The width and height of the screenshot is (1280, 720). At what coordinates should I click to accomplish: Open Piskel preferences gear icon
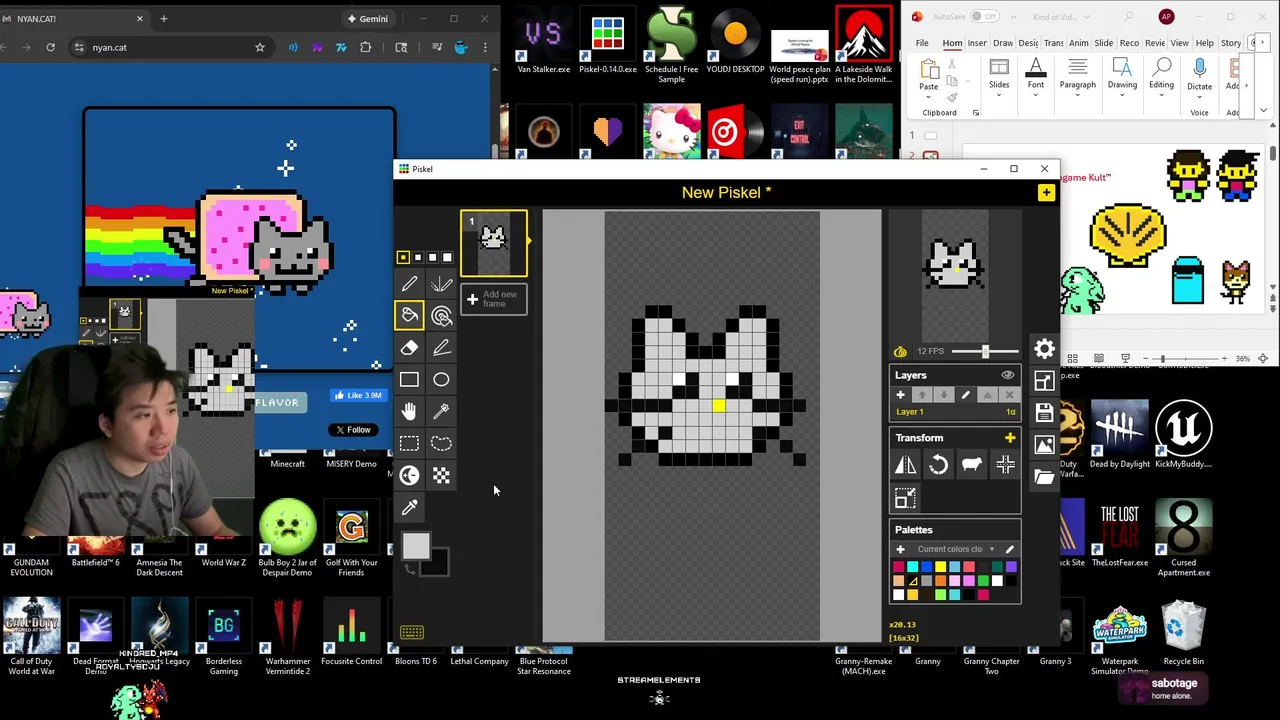pyautogui.click(x=1044, y=349)
